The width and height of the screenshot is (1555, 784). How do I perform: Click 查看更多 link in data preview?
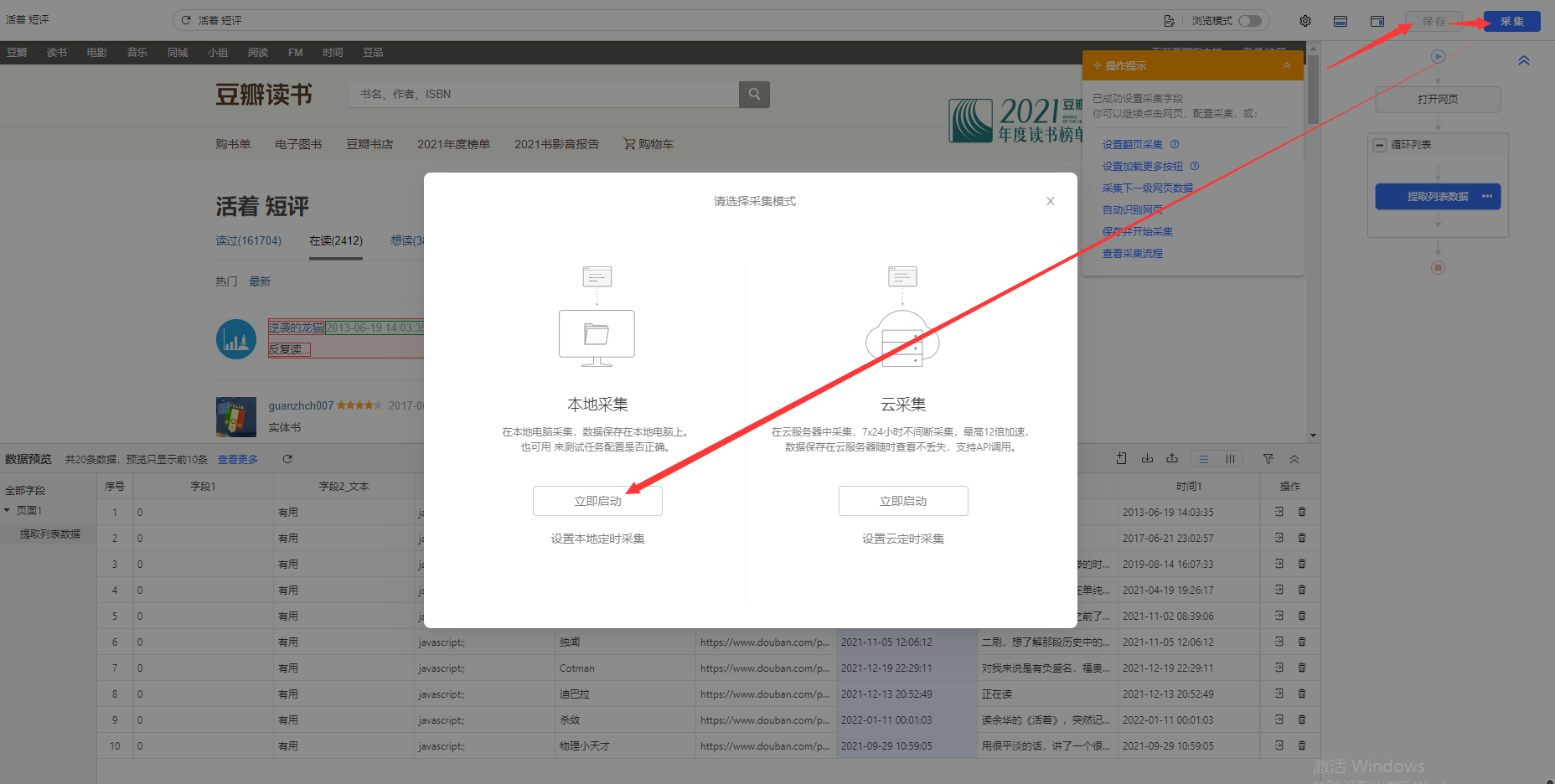(x=238, y=460)
